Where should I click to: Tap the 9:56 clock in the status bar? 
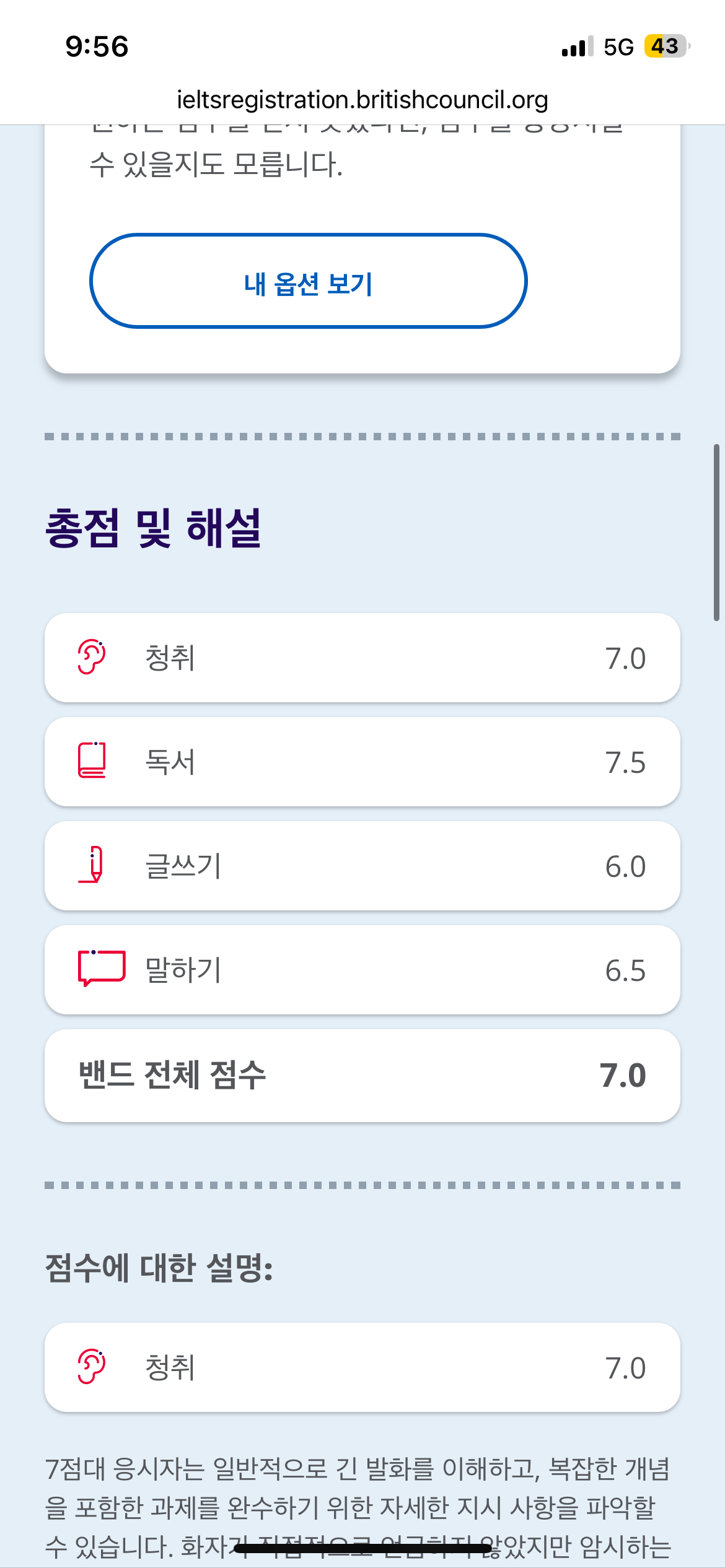click(x=97, y=46)
